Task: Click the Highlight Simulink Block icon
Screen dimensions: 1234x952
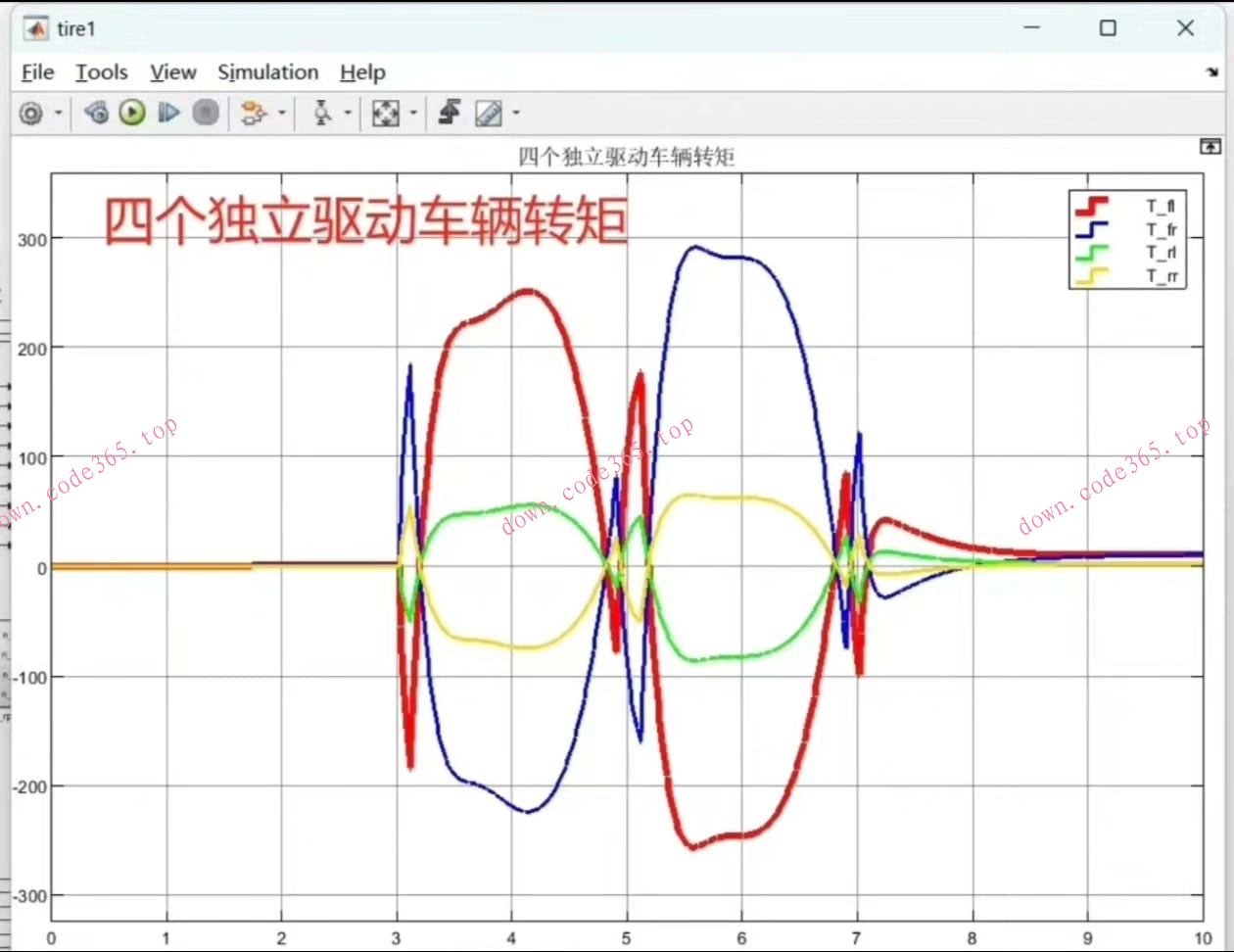Action: pos(254,114)
